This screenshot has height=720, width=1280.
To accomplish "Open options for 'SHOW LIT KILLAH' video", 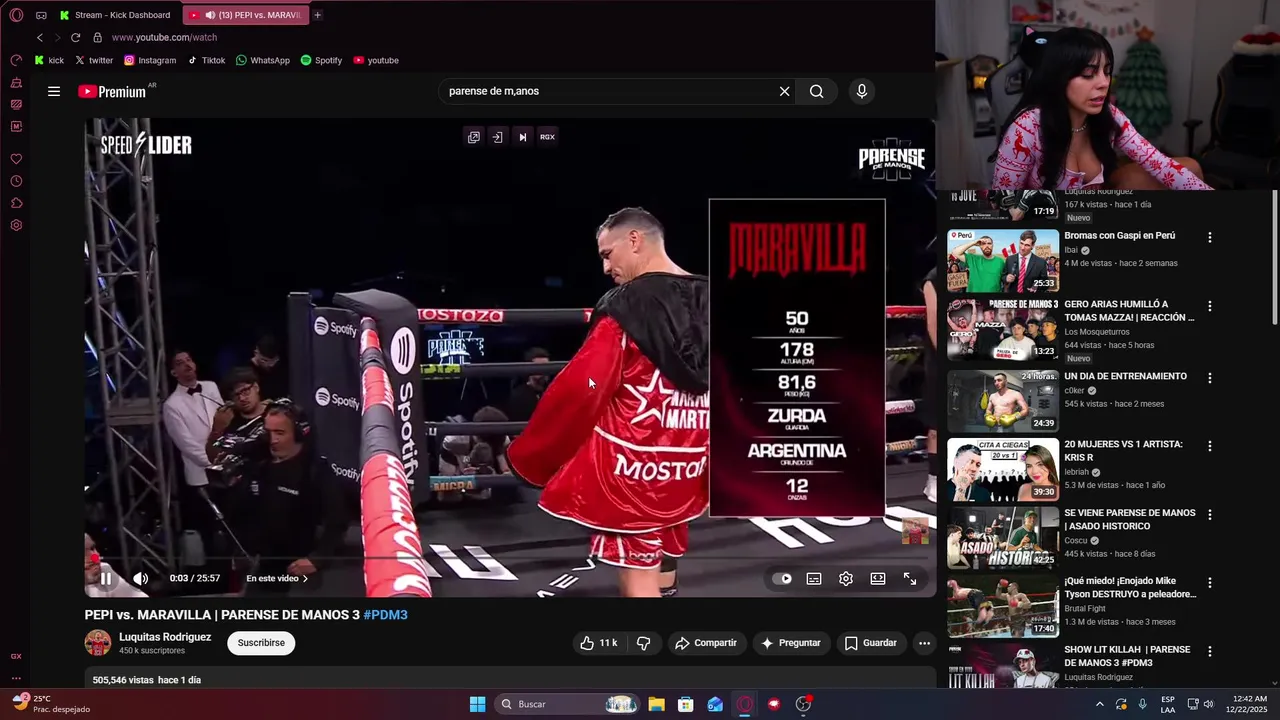I will point(1210,651).
